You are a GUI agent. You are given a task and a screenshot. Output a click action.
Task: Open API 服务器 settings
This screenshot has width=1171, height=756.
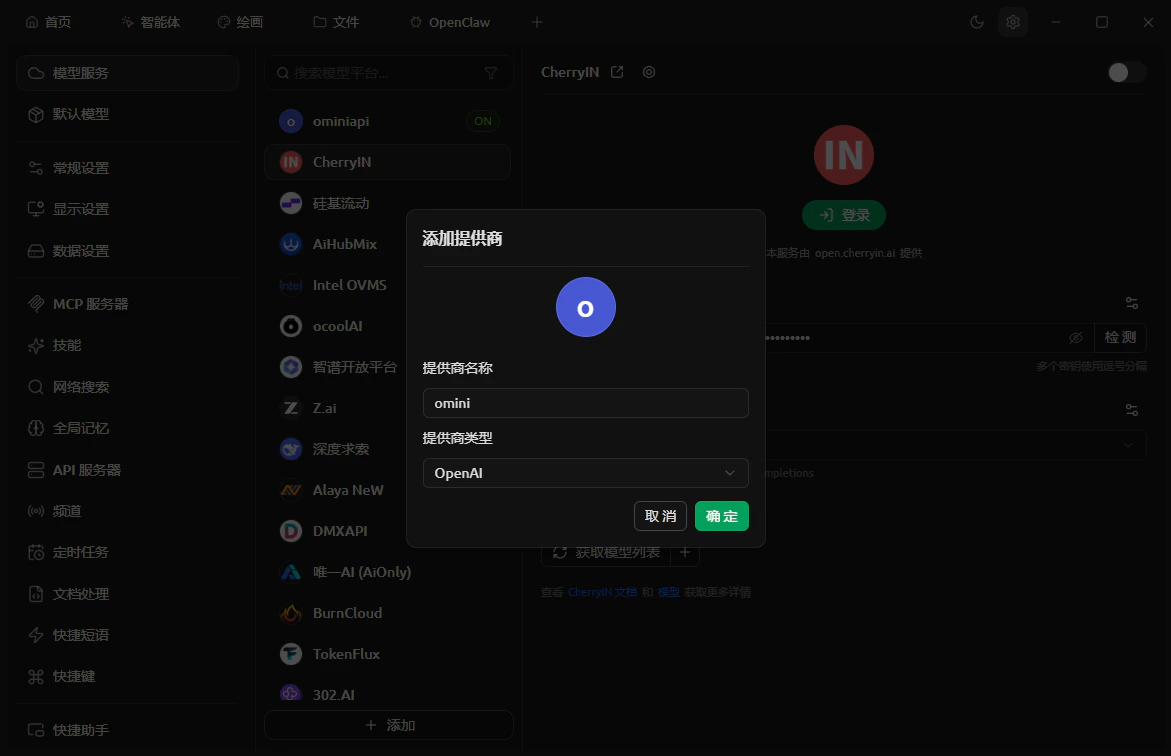click(x=128, y=470)
